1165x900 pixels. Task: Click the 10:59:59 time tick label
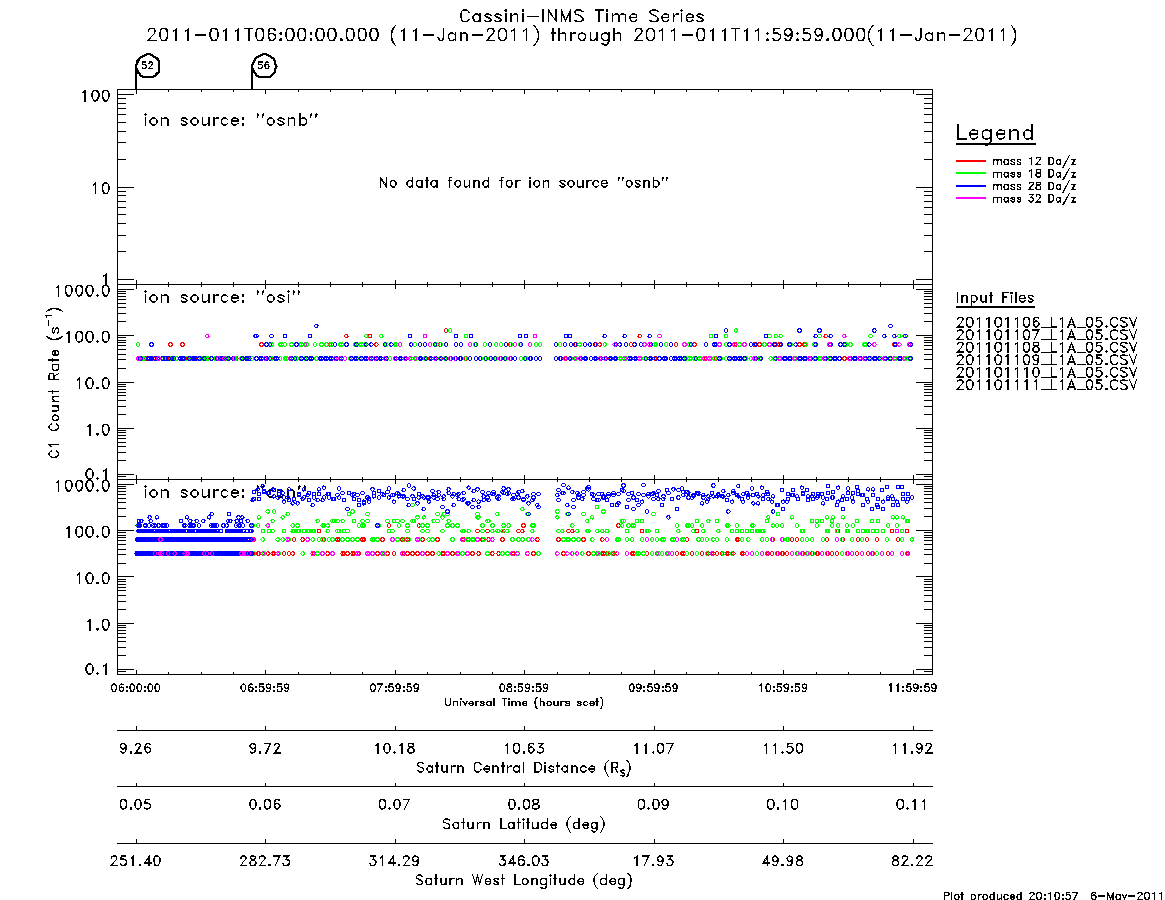click(x=783, y=688)
